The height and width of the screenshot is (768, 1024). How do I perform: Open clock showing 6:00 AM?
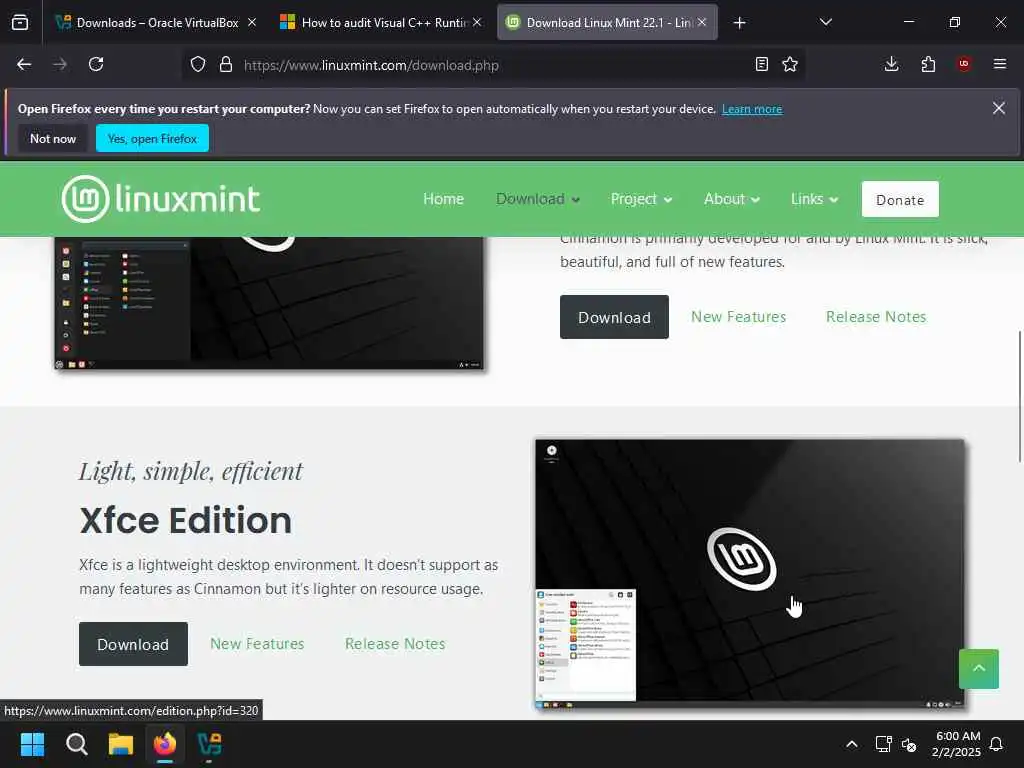click(x=956, y=744)
